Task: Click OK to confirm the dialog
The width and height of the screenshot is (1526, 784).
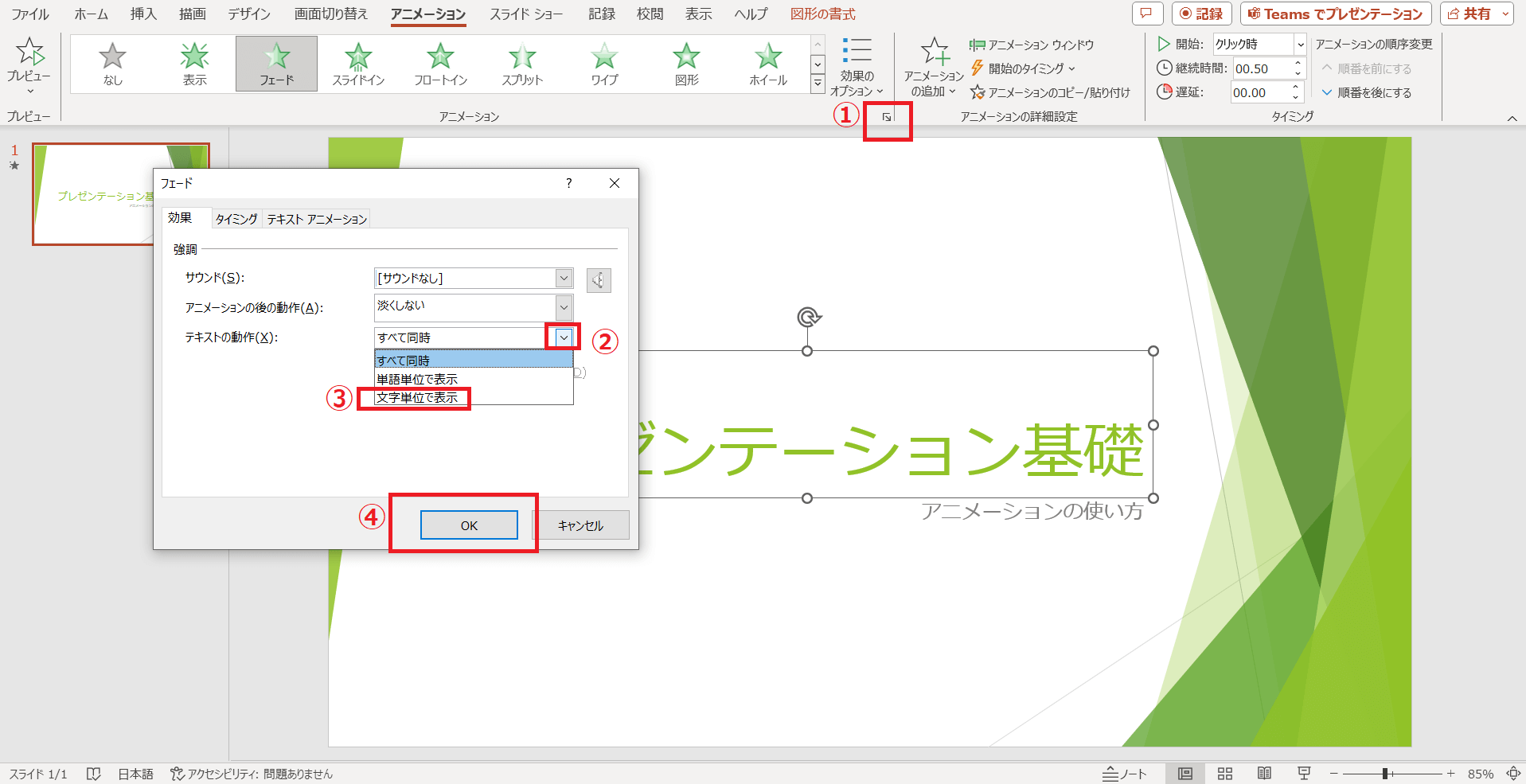Action: point(469,525)
